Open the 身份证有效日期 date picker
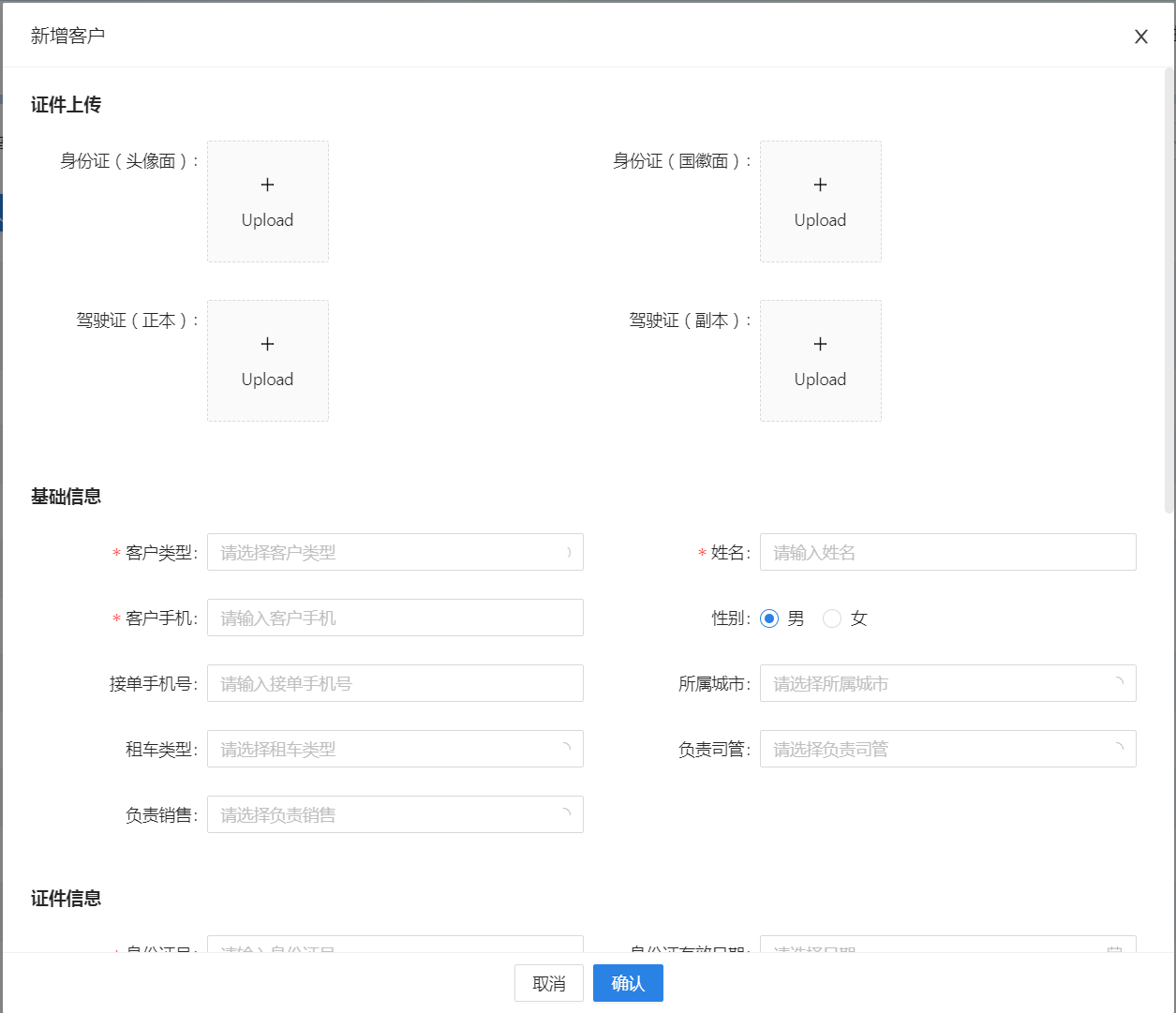 [x=947, y=945]
